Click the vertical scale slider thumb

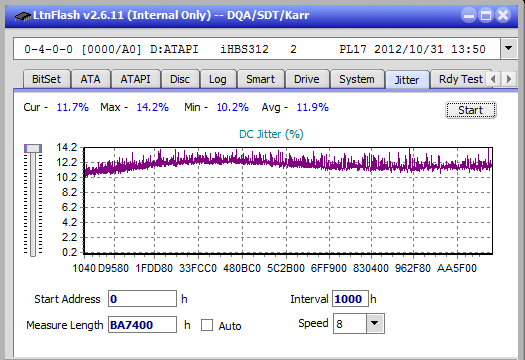tap(33, 148)
